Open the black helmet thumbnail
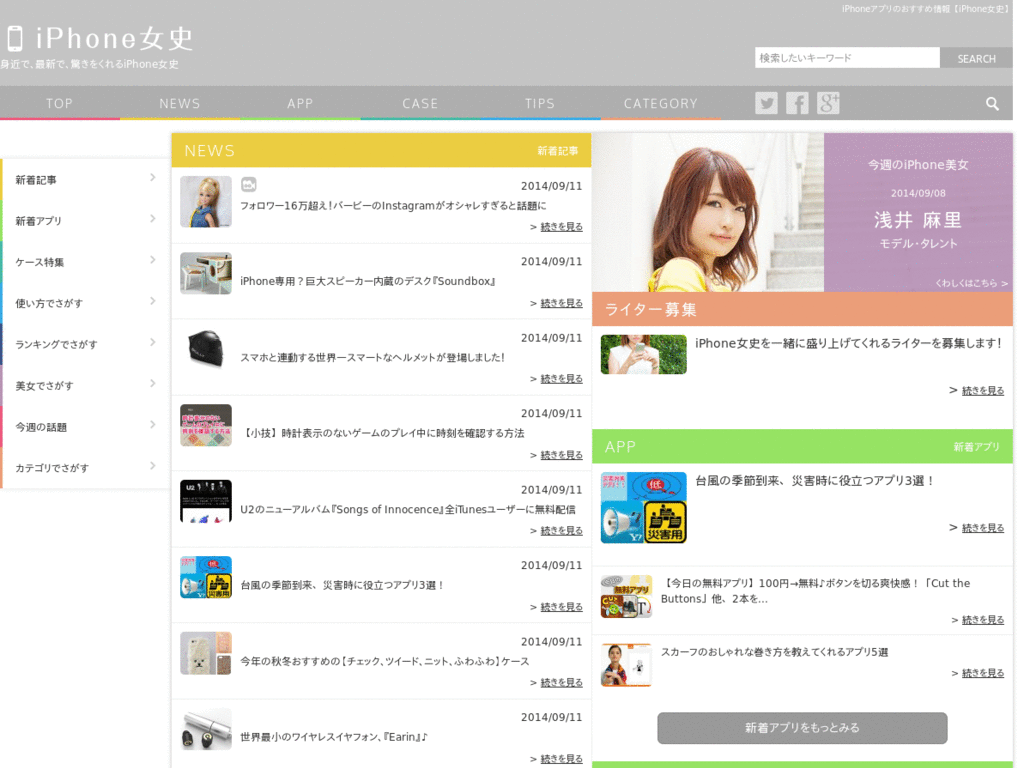Screen dimensions: 1024x768 pos(206,349)
